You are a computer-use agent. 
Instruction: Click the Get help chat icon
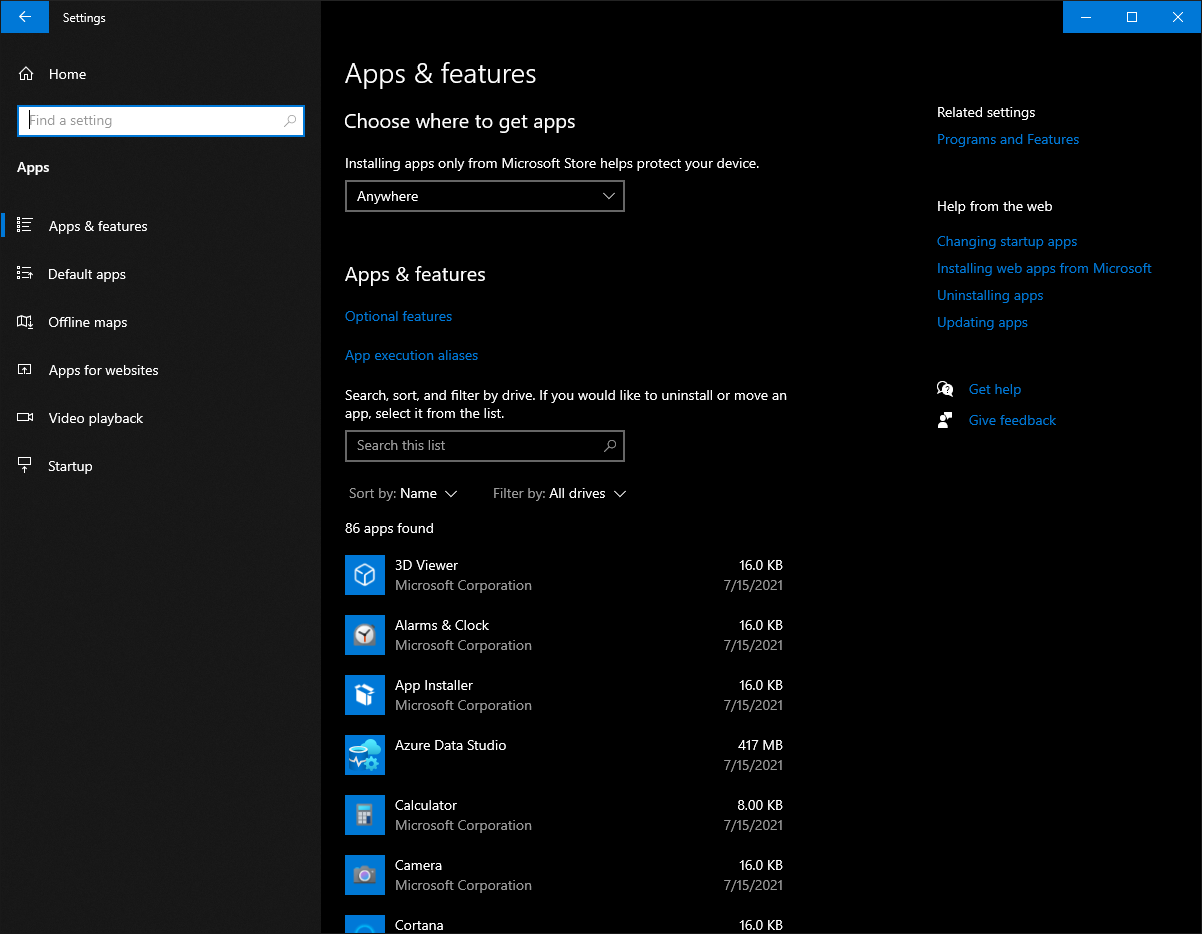[945, 389]
